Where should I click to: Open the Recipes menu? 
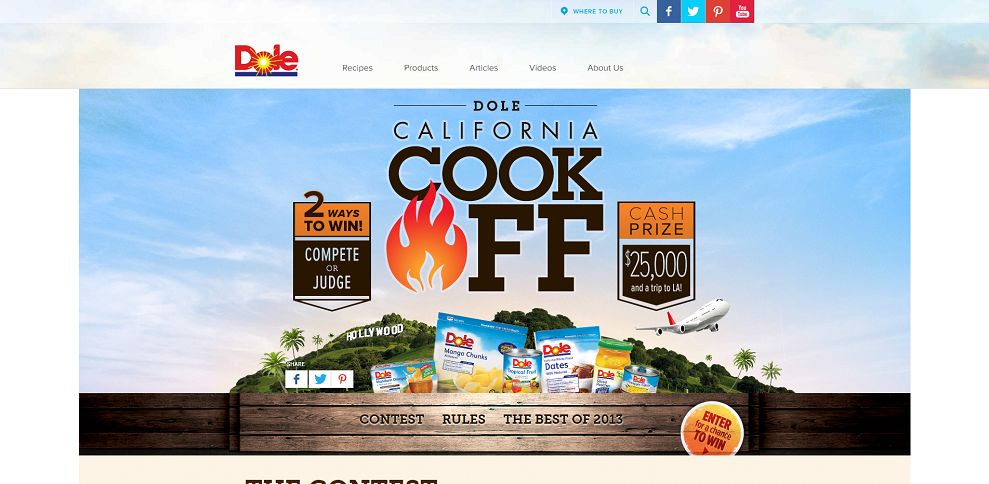click(358, 68)
